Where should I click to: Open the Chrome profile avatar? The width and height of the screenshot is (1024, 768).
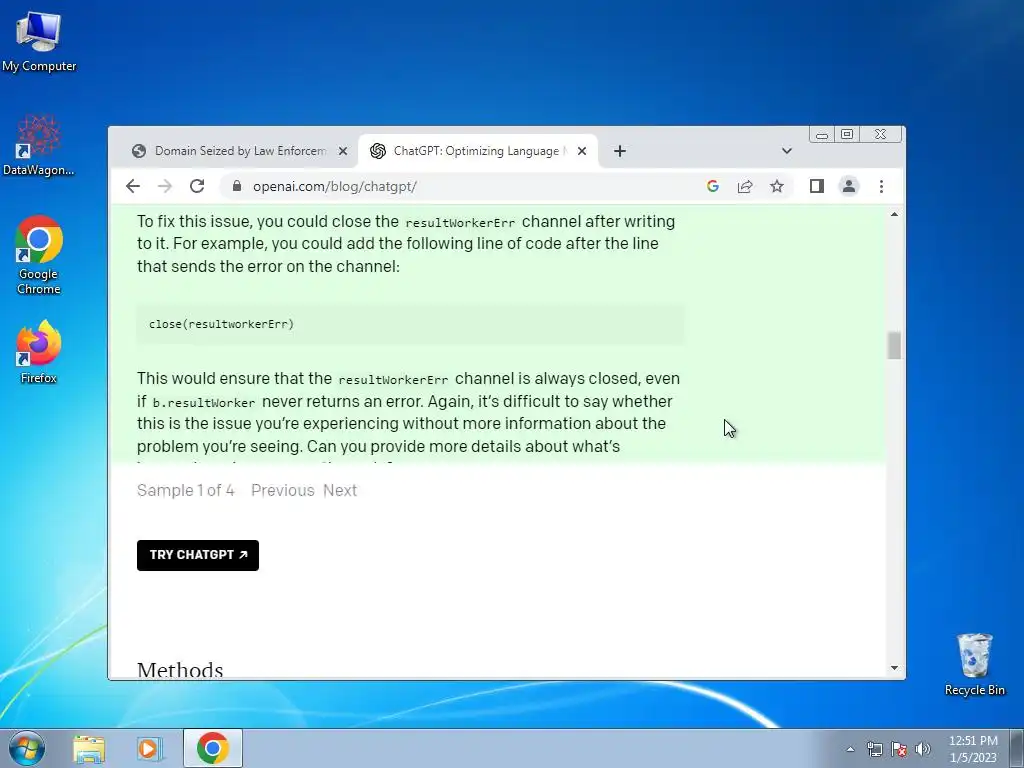848,186
